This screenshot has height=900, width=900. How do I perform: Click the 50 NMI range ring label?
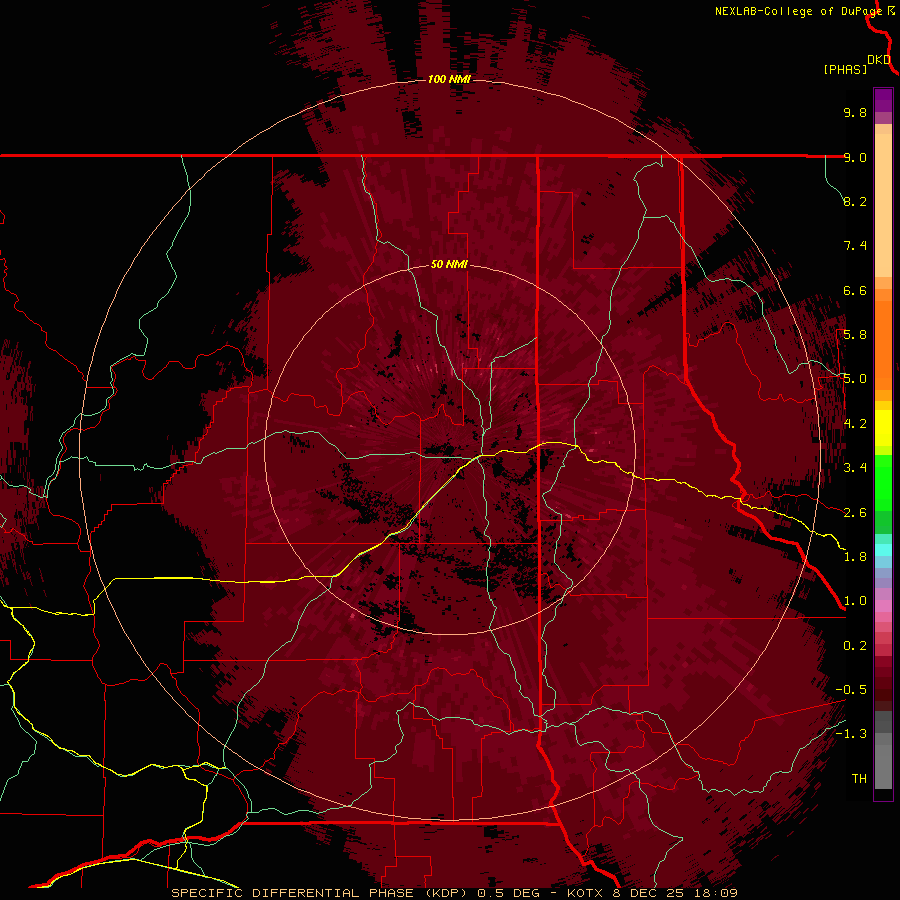pos(449,264)
